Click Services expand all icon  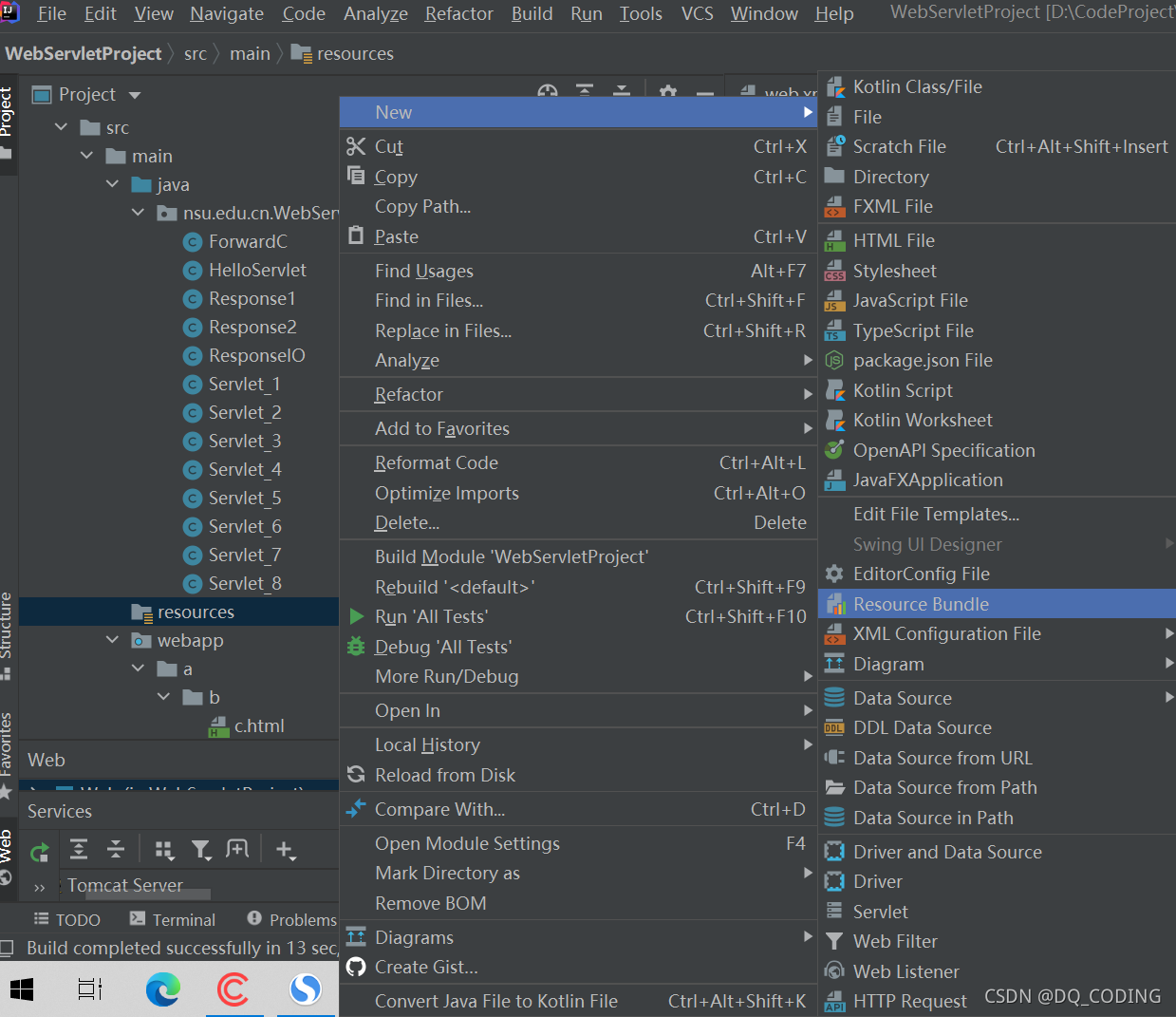(x=79, y=850)
